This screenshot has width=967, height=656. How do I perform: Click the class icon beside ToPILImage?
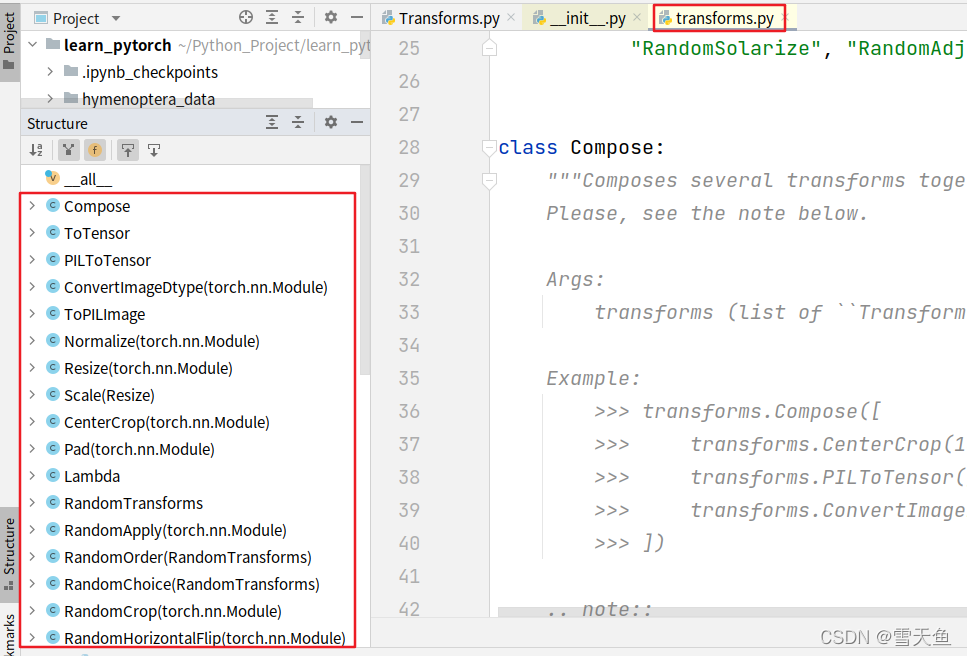pyautogui.click(x=53, y=313)
